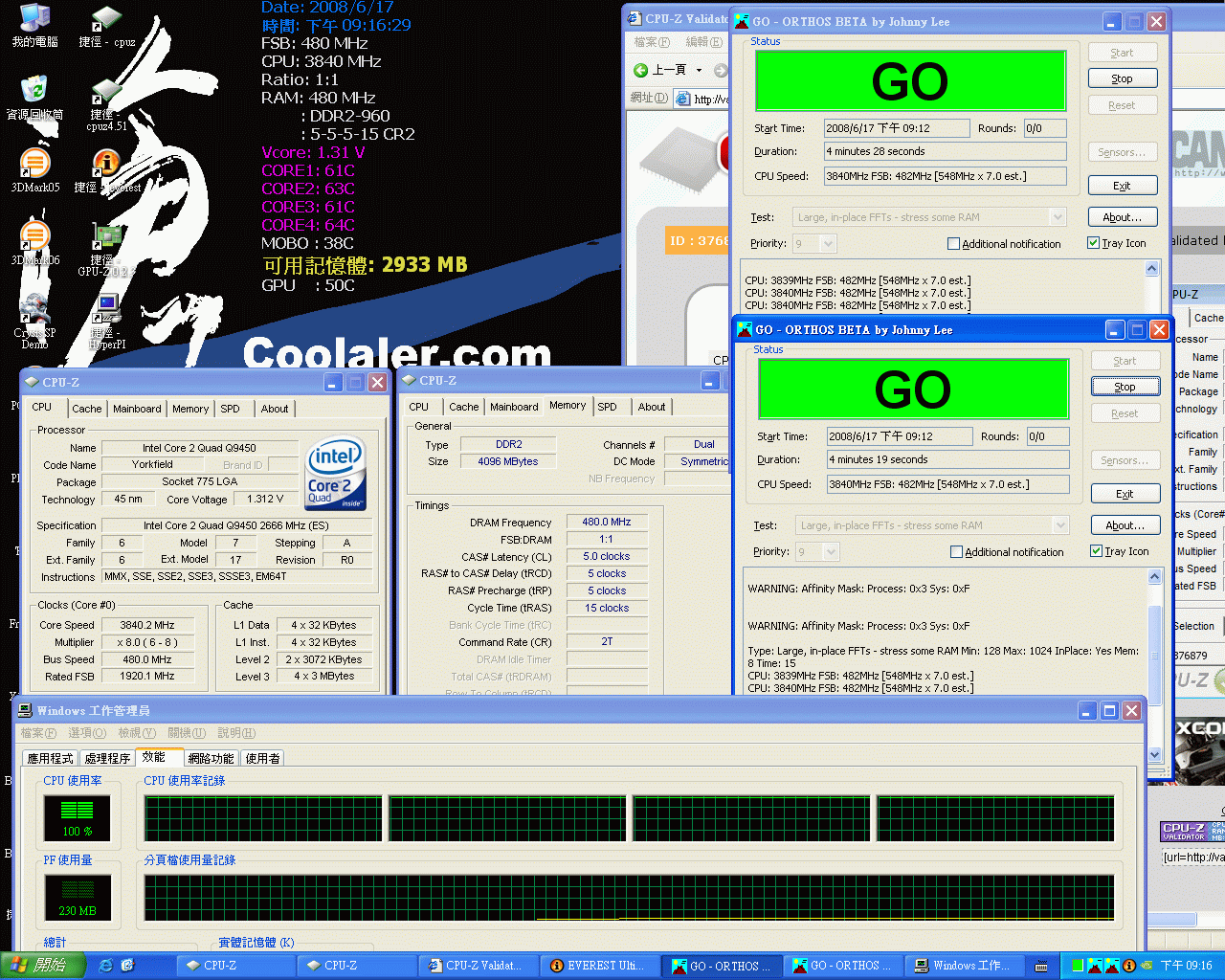Open the Priority dropdown in upper ORTHOS window
This screenshot has width=1225, height=980.
coord(828,244)
